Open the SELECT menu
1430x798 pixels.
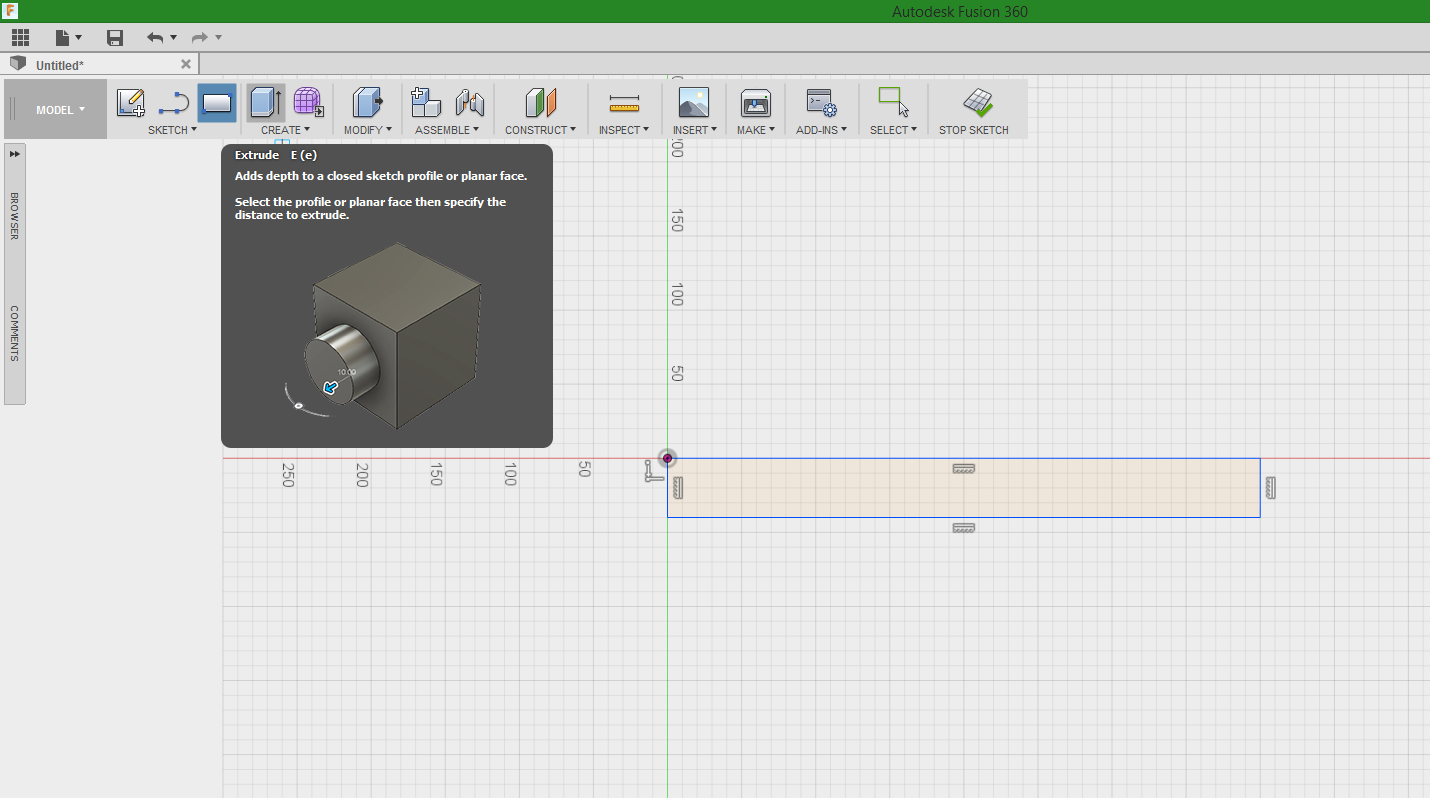coord(893,130)
